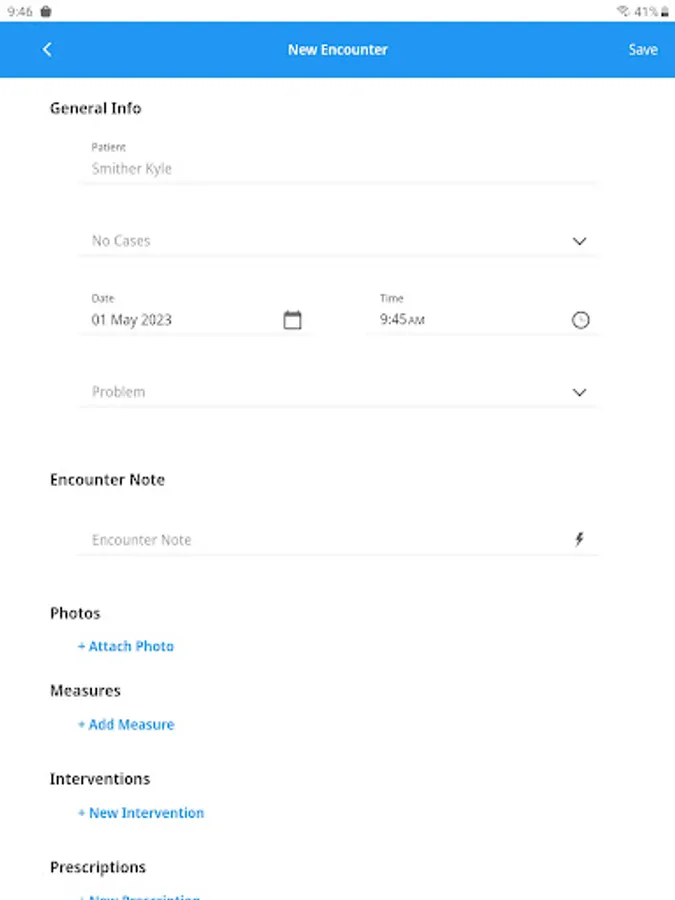Click the No Cases chevron arrow
This screenshot has height=900, width=675.
[579, 241]
